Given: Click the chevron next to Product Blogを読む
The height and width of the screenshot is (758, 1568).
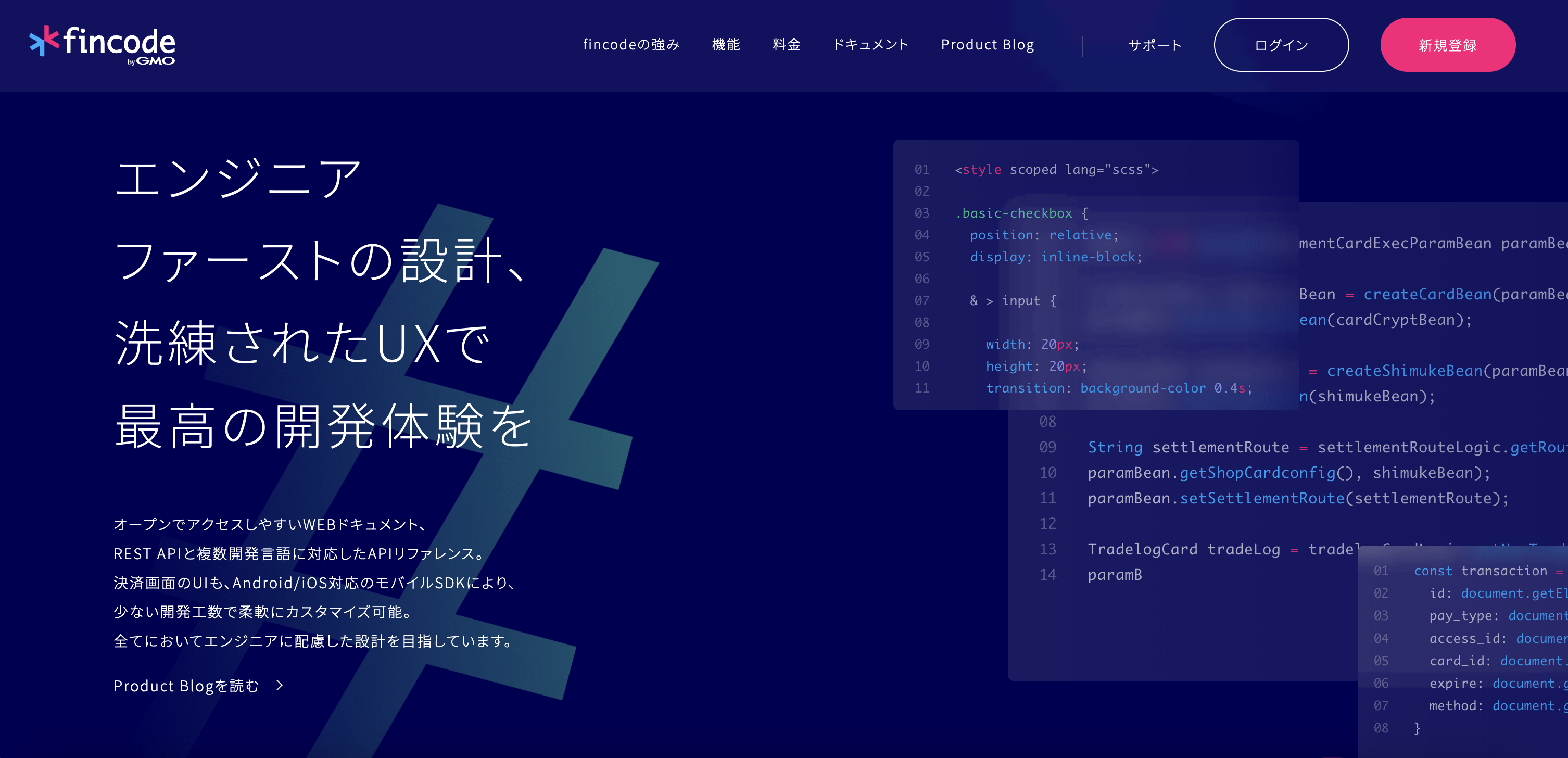Looking at the screenshot, I should pos(280,686).
